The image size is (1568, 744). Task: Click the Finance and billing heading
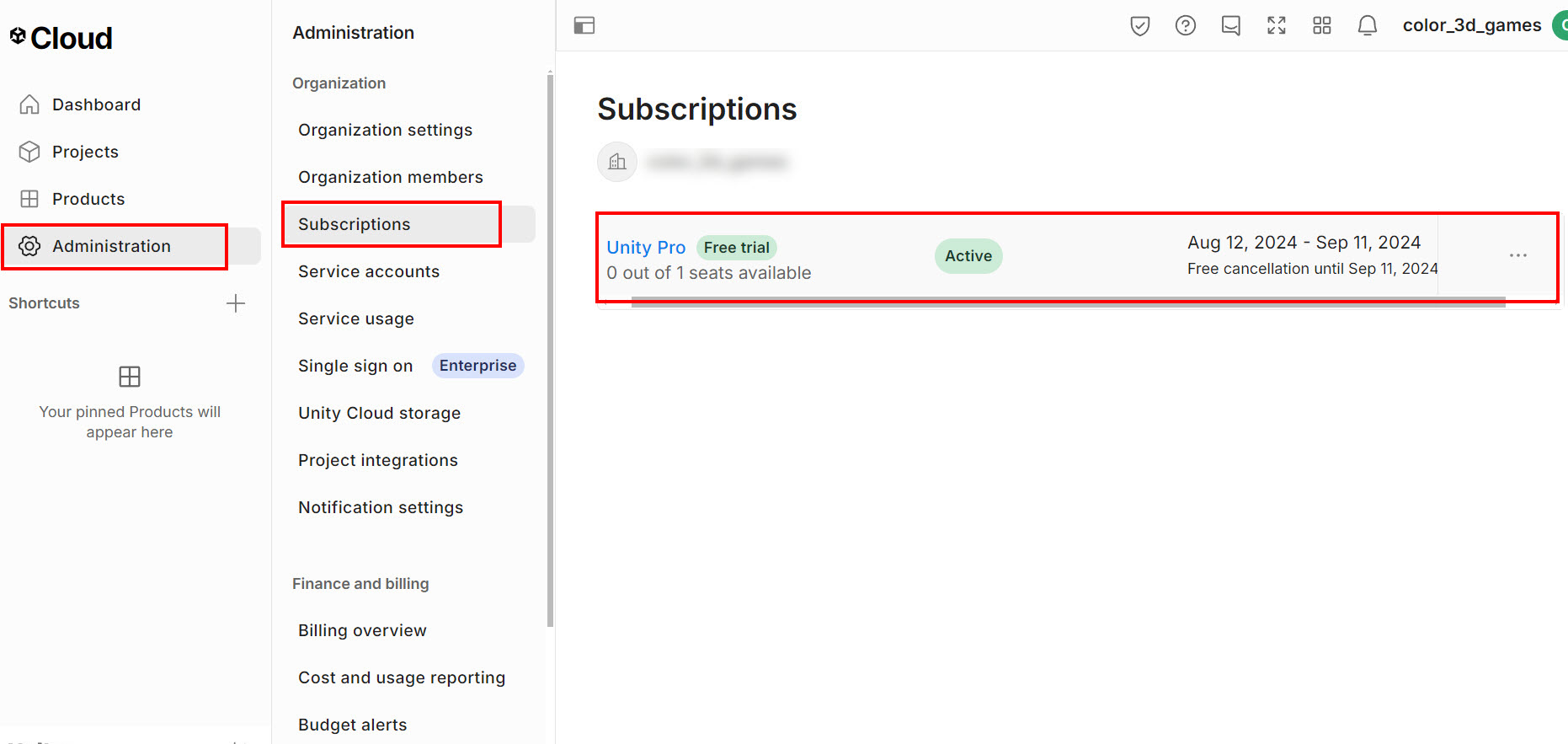click(x=360, y=584)
